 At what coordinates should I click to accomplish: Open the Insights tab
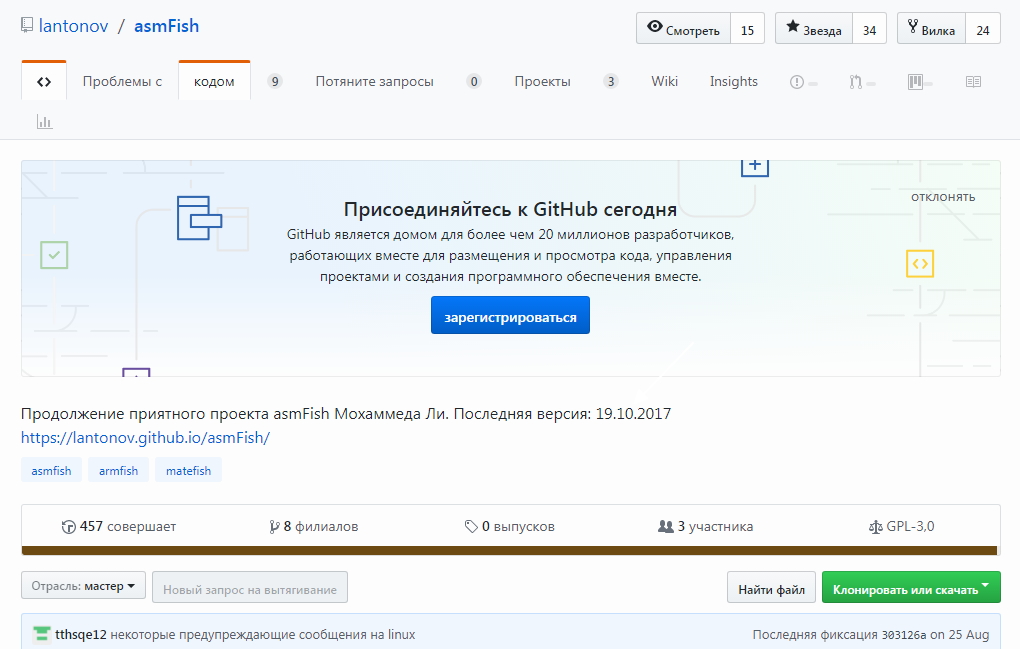(x=734, y=81)
